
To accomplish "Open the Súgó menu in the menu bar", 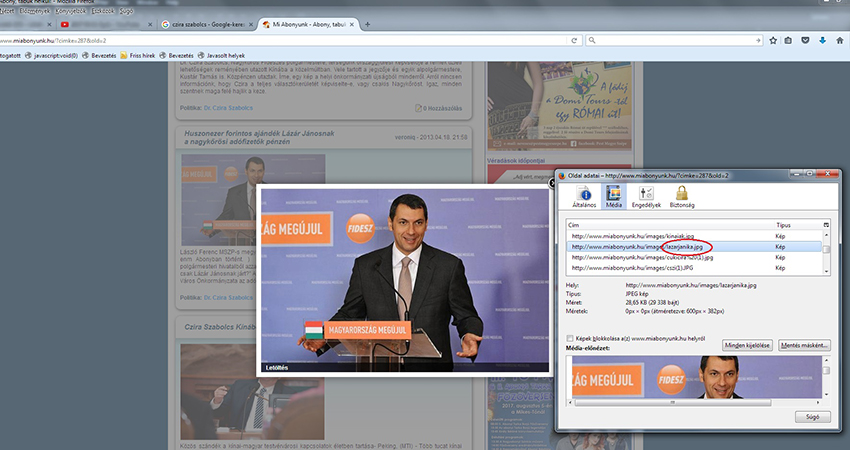I will pyautogui.click(x=126, y=11).
